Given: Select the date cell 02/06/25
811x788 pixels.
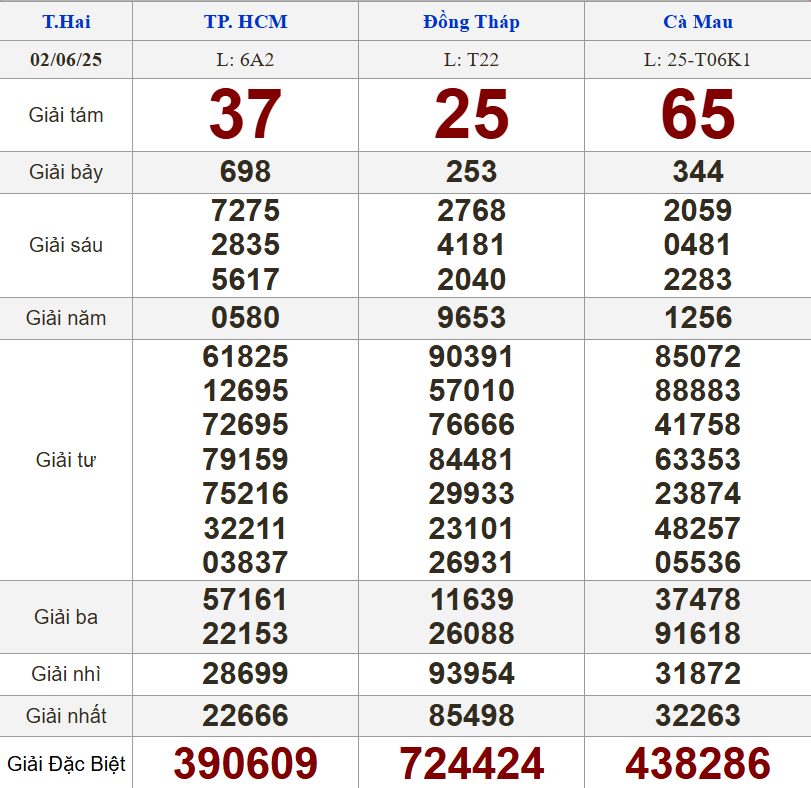Looking at the screenshot, I should coord(66,60).
